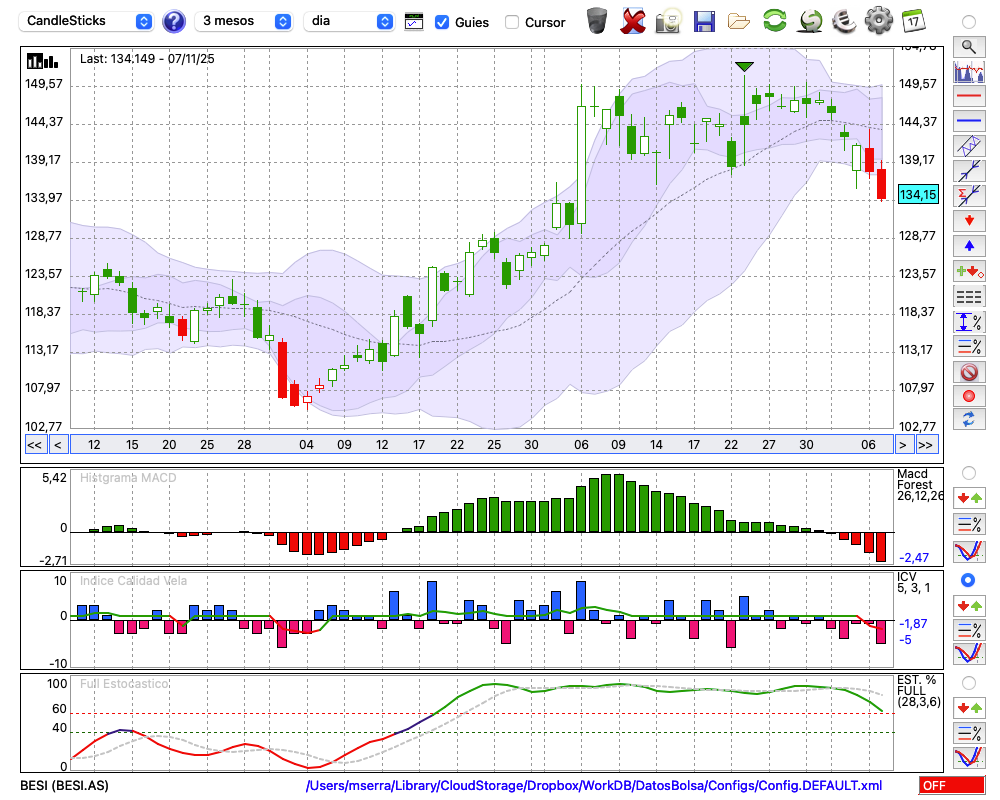Click the blue floppy disk save icon

point(704,20)
